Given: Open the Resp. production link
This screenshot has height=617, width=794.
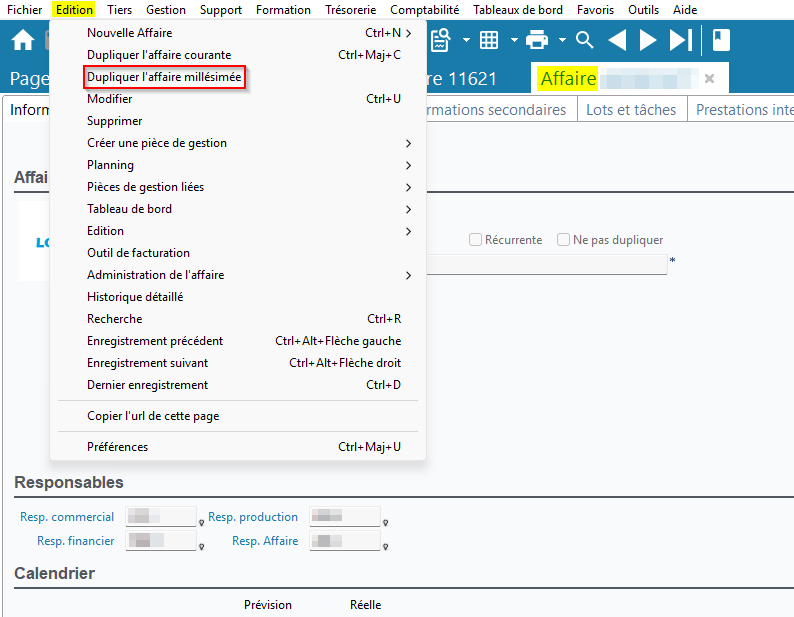Looking at the screenshot, I should [253, 517].
